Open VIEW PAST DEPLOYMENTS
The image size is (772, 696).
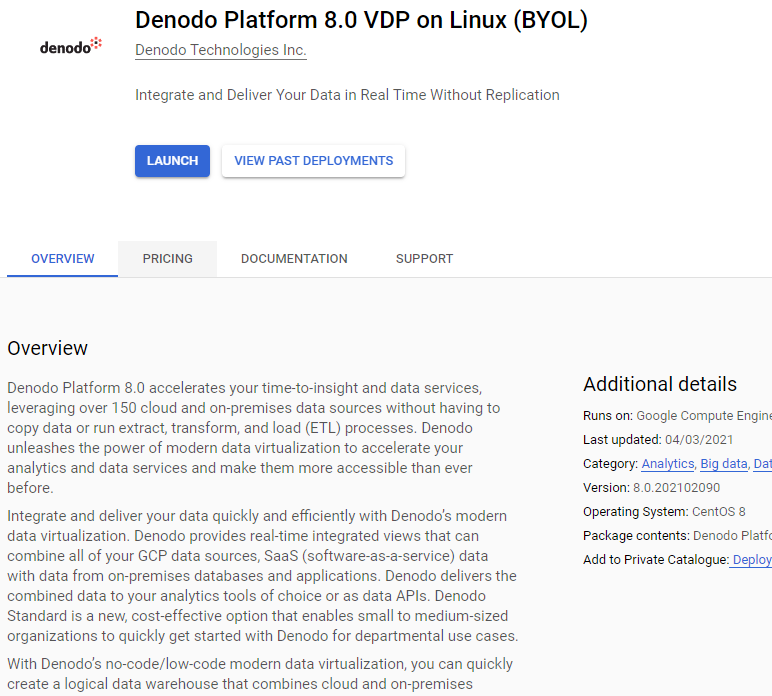tap(313, 161)
